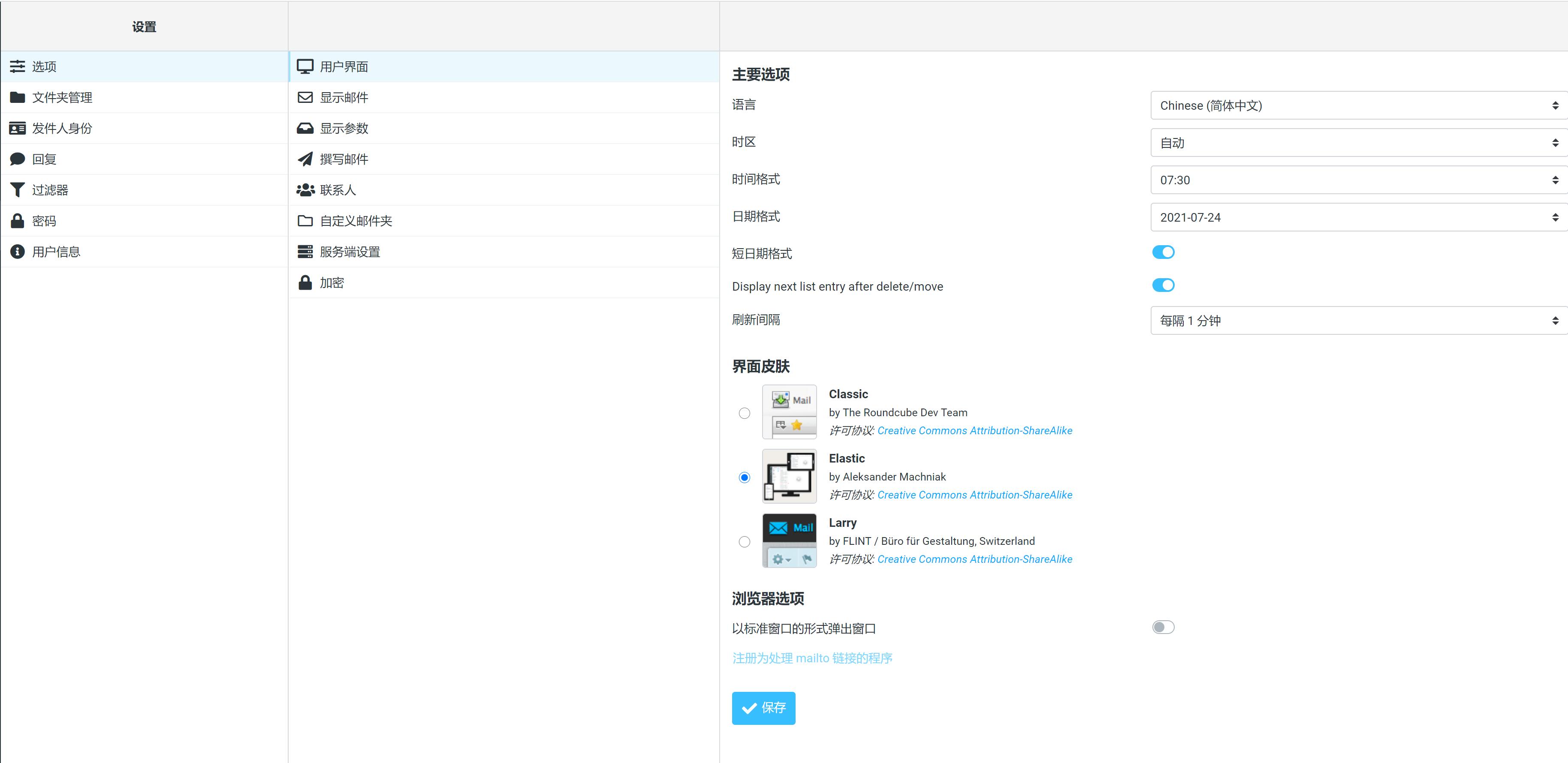Click the lock icon beside 加密
1568x763 pixels.
click(x=305, y=283)
